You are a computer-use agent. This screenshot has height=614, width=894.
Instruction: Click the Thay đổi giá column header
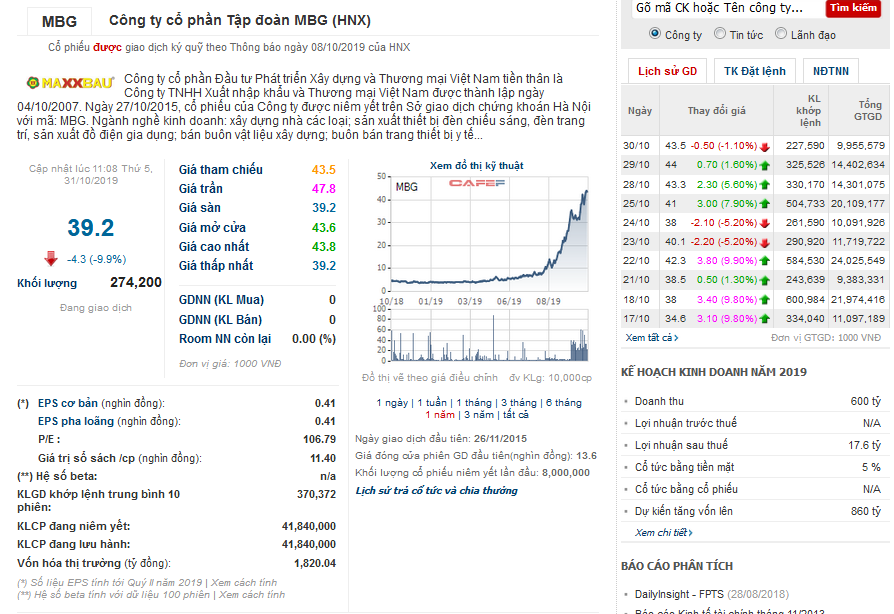(717, 111)
